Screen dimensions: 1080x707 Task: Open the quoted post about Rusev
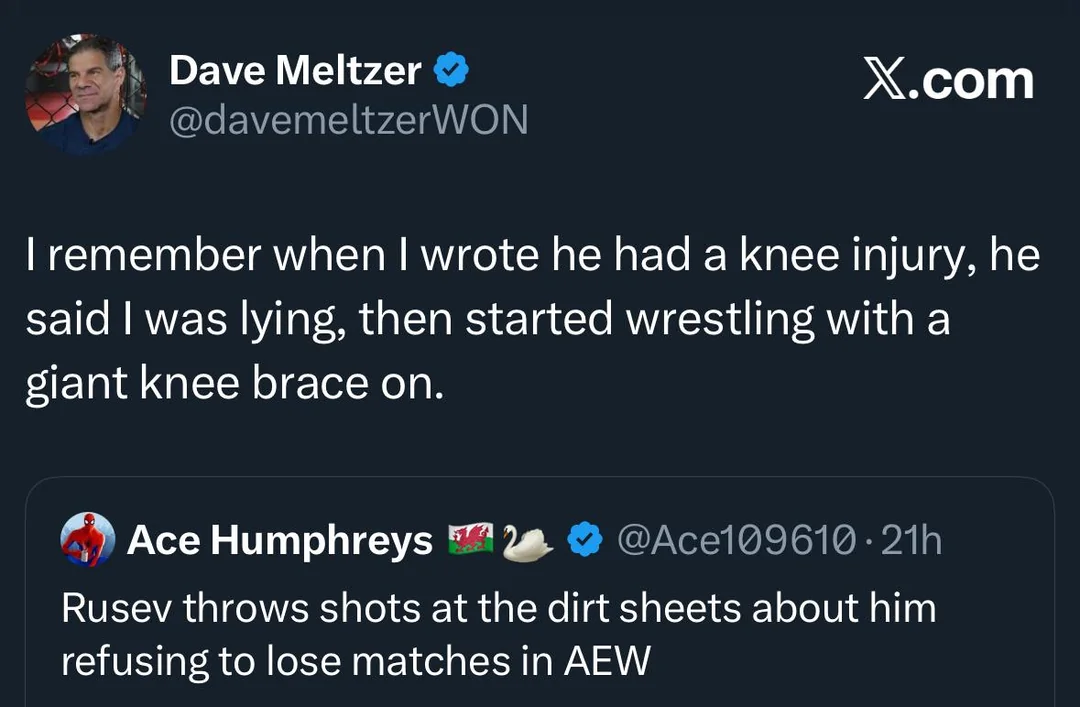pyautogui.click(x=540, y=634)
